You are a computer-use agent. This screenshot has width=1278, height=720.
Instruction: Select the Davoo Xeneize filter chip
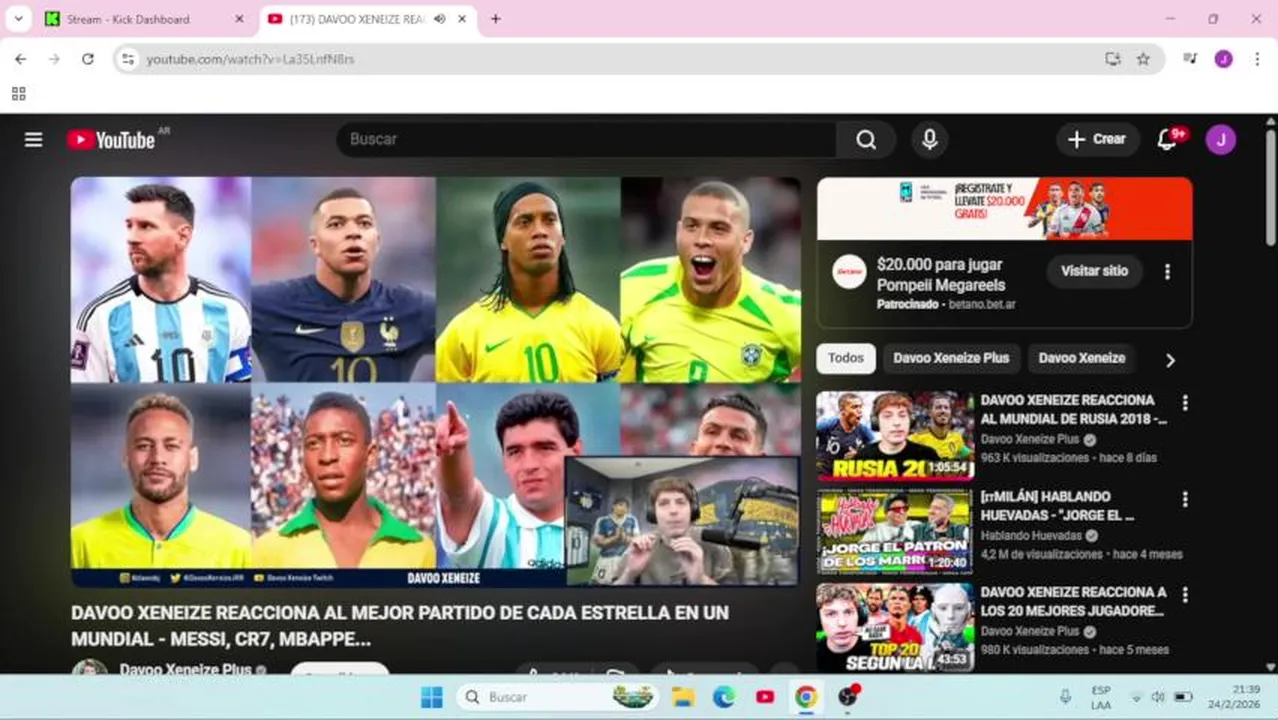click(x=1081, y=358)
